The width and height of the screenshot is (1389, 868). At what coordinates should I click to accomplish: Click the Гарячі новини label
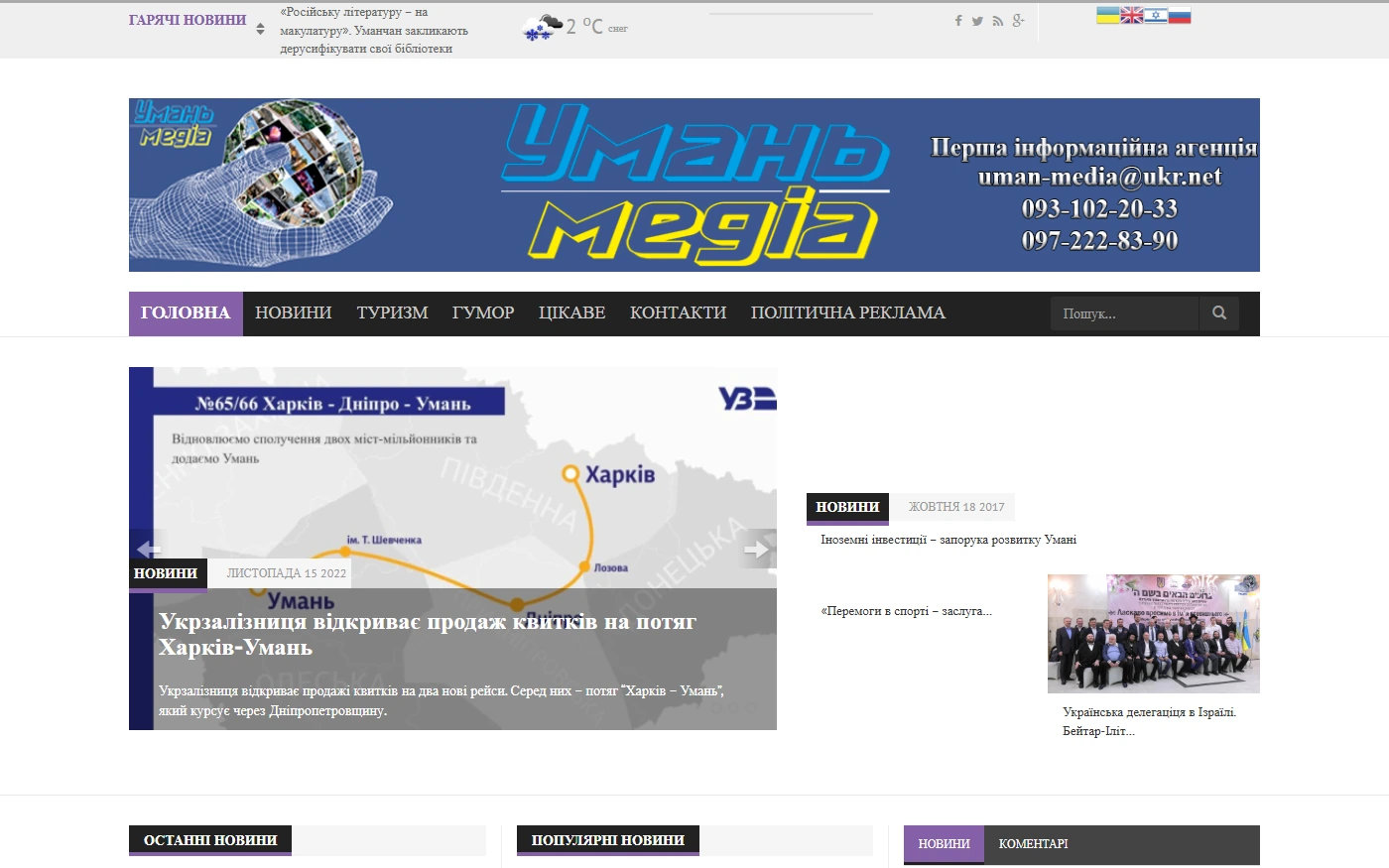point(188,20)
